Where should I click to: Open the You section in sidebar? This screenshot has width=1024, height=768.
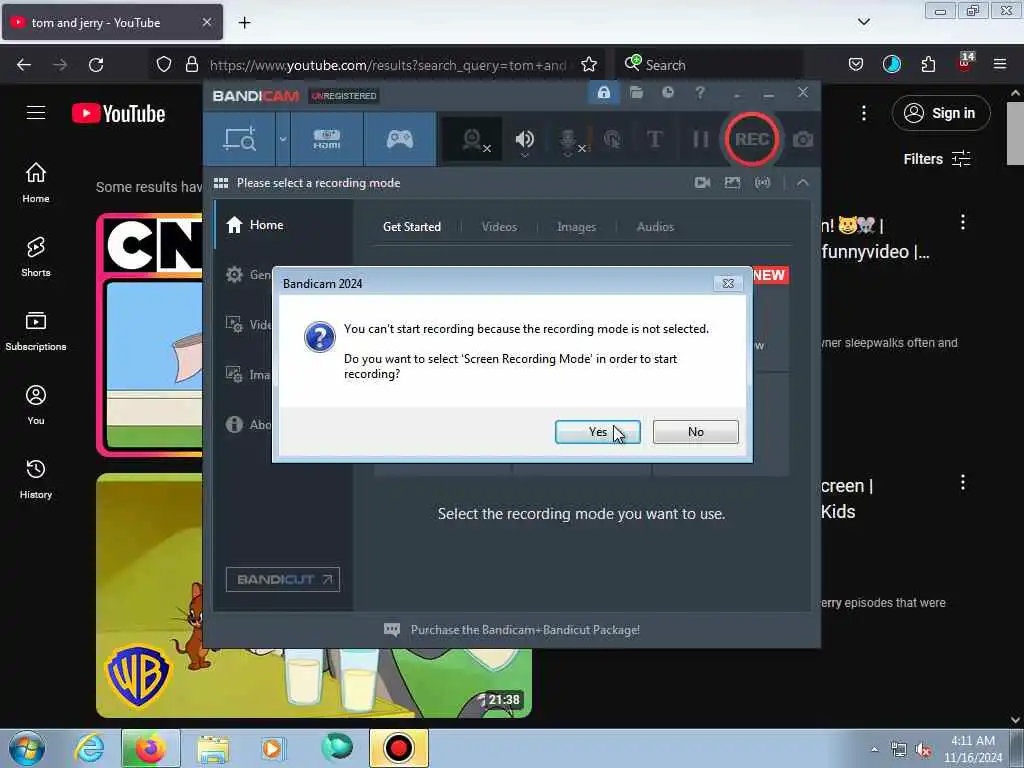(x=36, y=405)
